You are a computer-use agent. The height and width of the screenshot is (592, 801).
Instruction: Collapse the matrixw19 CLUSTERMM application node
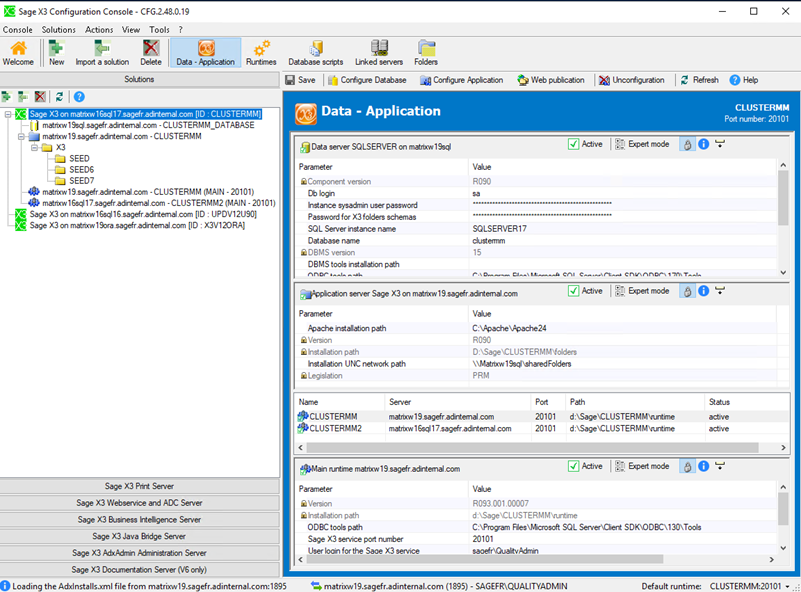[20, 136]
